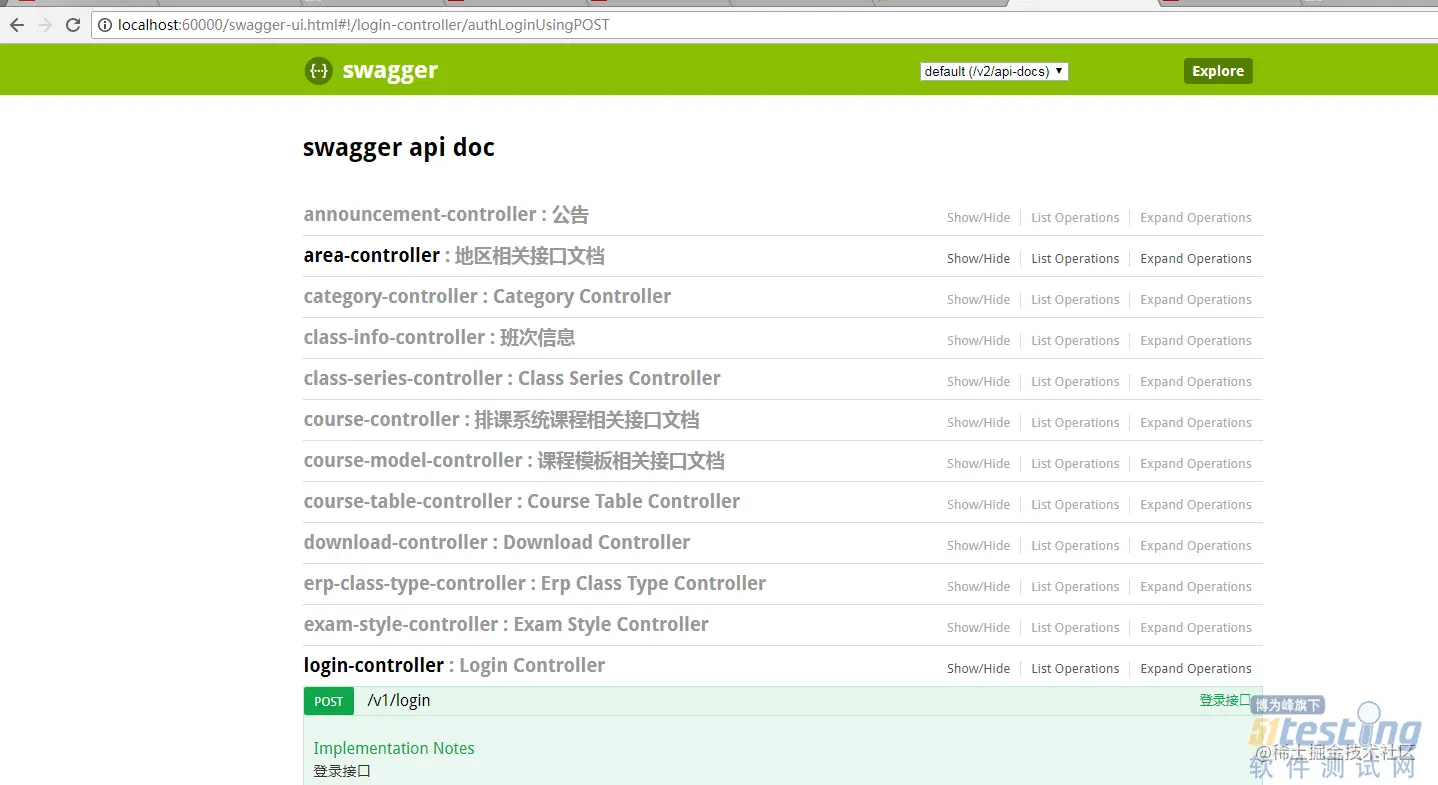Open the default (/v2/api-docs) dropdown

(x=994, y=71)
